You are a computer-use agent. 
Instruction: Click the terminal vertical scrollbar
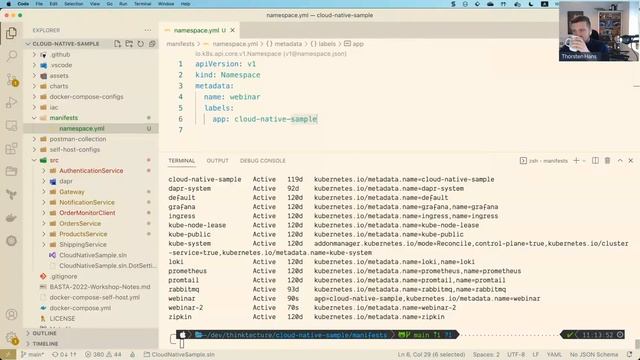[637, 344]
